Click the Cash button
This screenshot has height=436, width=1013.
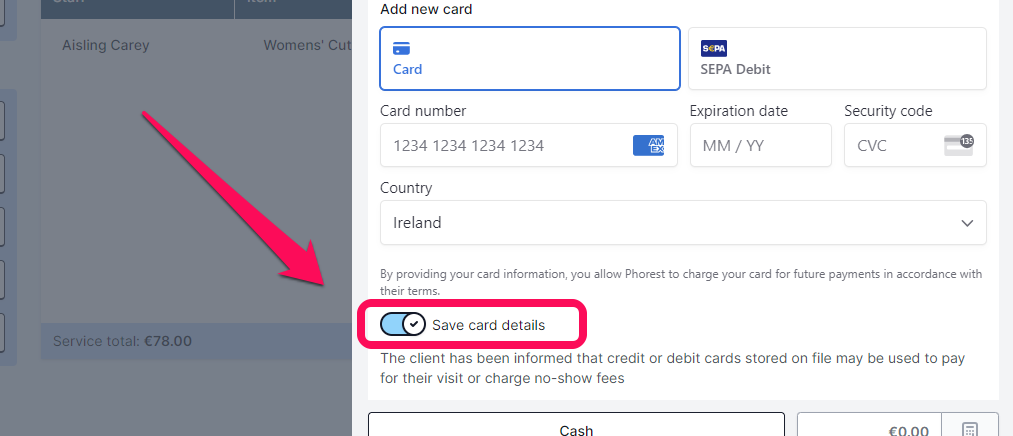point(576,426)
